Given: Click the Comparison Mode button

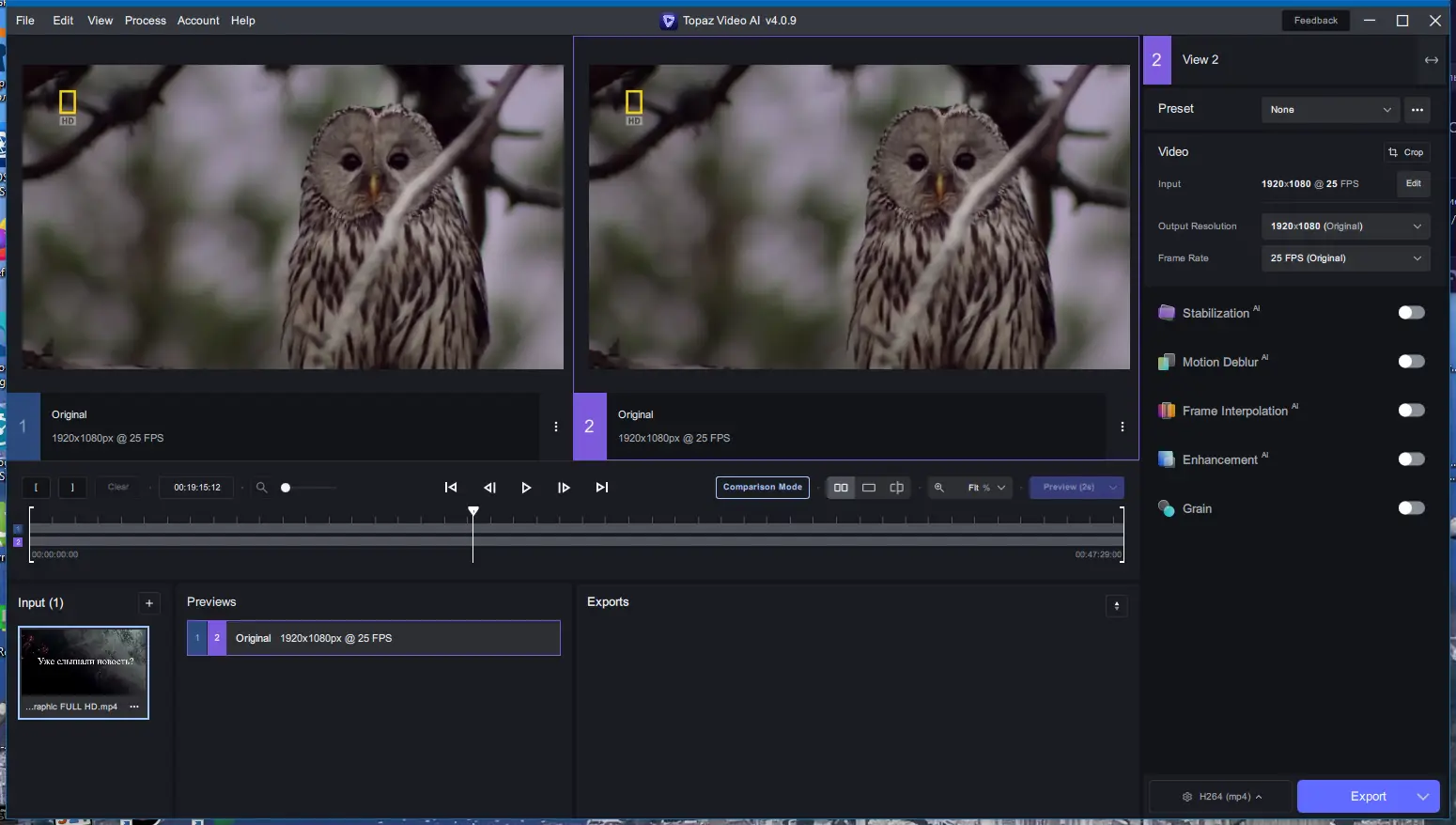Looking at the screenshot, I should pyautogui.click(x=762, y=488).
